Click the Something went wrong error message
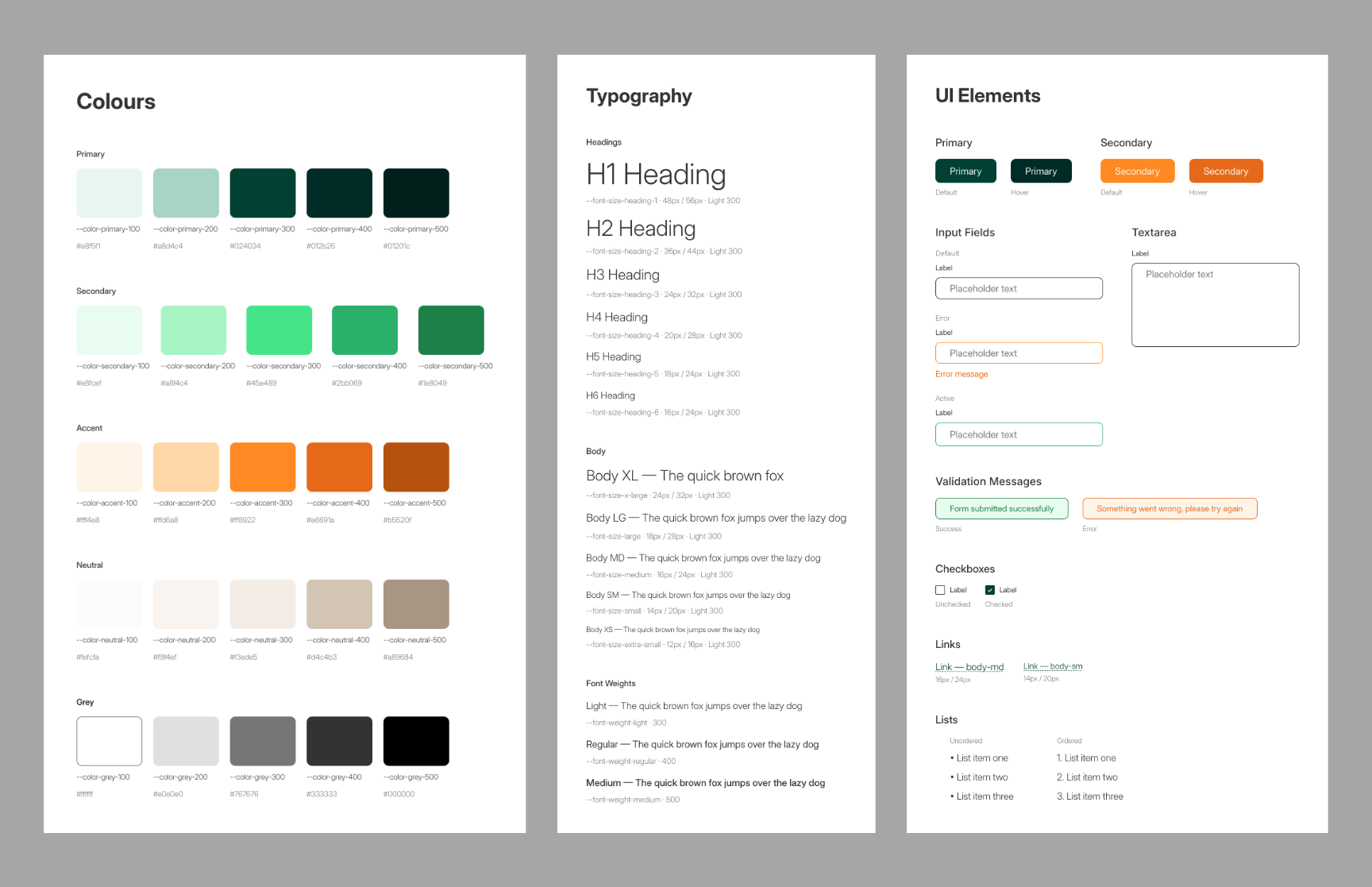Screen dimensions: 1372x887 1170,508
